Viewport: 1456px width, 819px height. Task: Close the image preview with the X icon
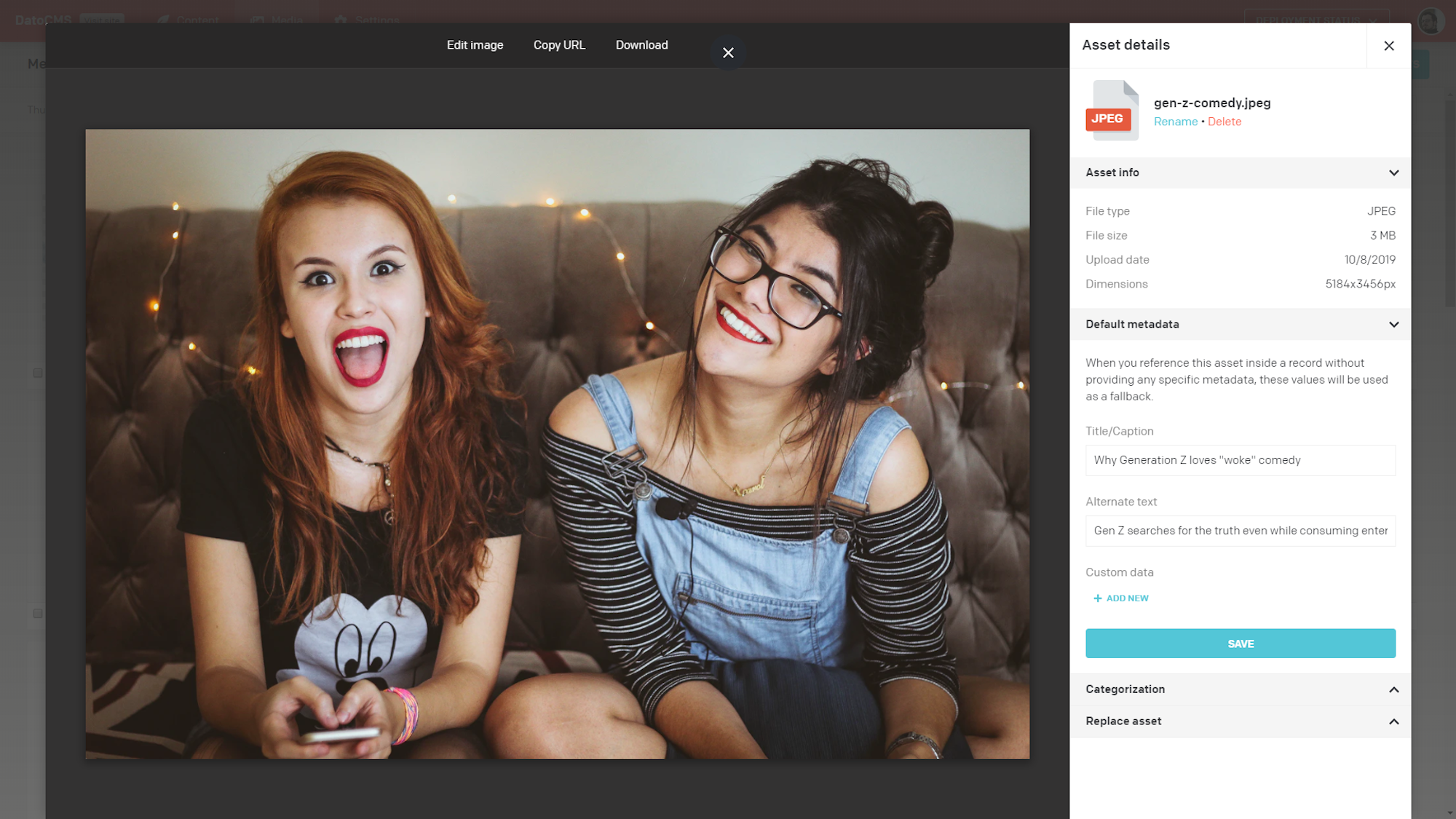point(728,52)
